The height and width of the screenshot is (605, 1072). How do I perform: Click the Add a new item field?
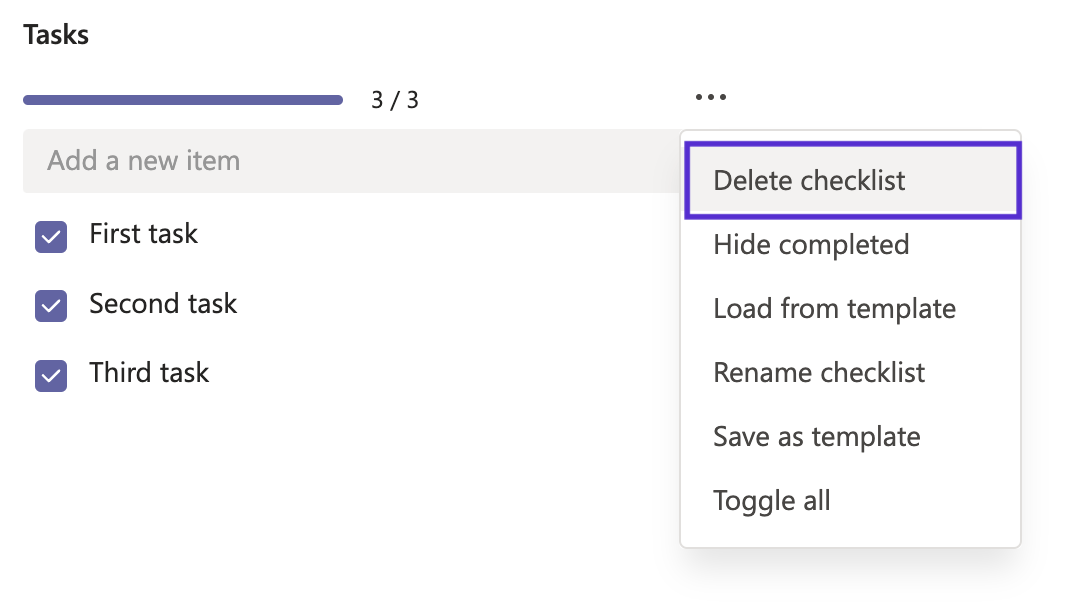click(x=300, y=160)
